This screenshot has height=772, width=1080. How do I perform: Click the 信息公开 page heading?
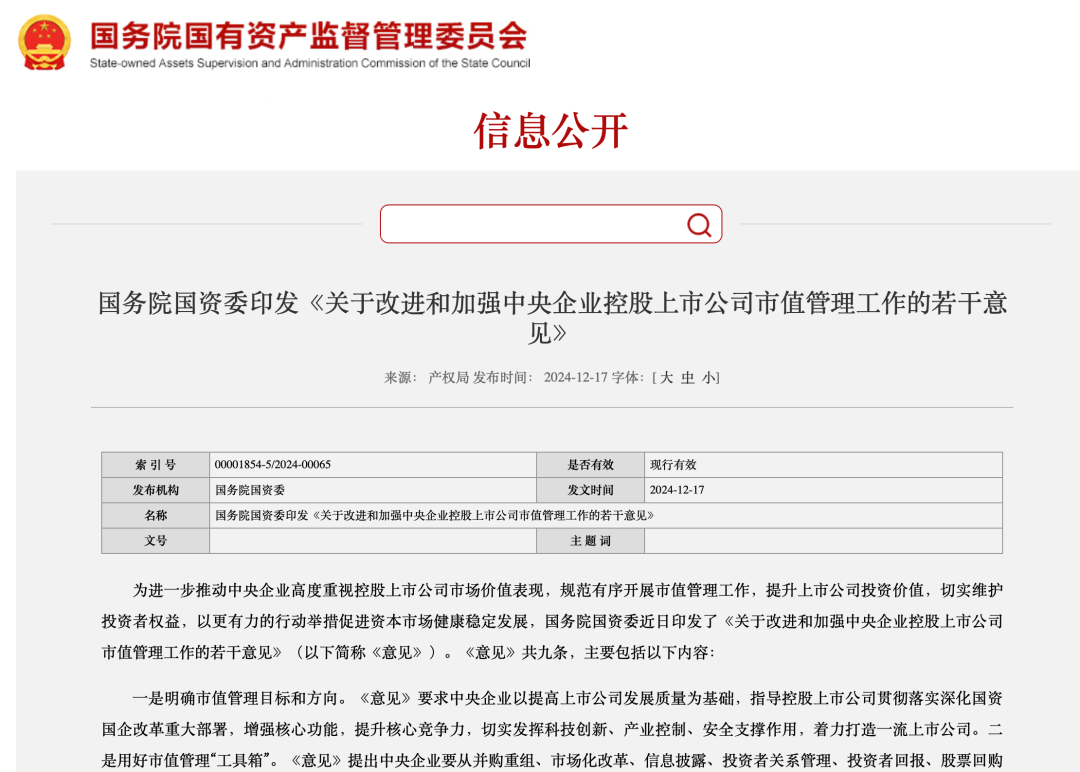tap(551, 131)
